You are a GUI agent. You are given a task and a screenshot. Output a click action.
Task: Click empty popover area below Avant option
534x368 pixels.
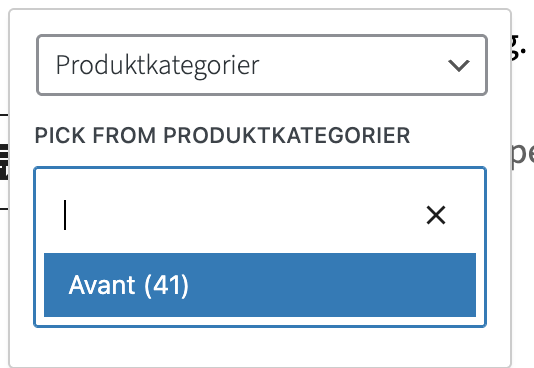point(260,346)
